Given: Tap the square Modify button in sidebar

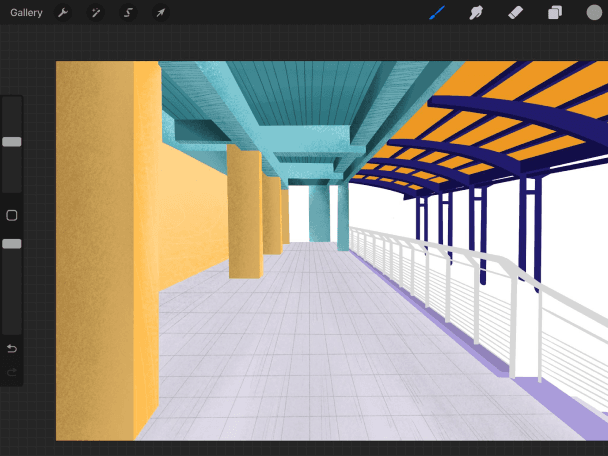Looking at the screenshot, I should 12,215.
